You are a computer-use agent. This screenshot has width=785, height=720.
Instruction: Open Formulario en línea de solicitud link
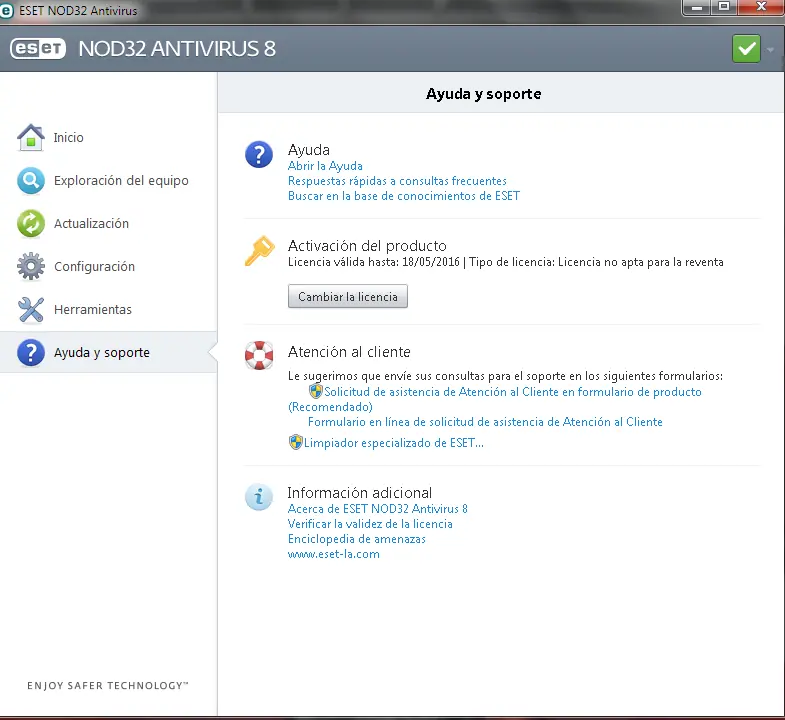click(x=485, y=422)
